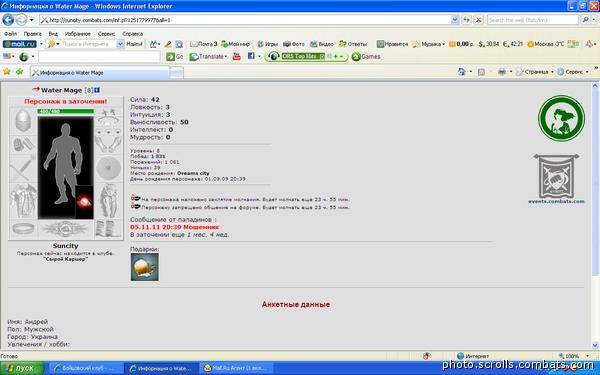This screenshot has width=600, height=375.
Task: Click the browser Back arrow button
Action: [x=8, y=20]
